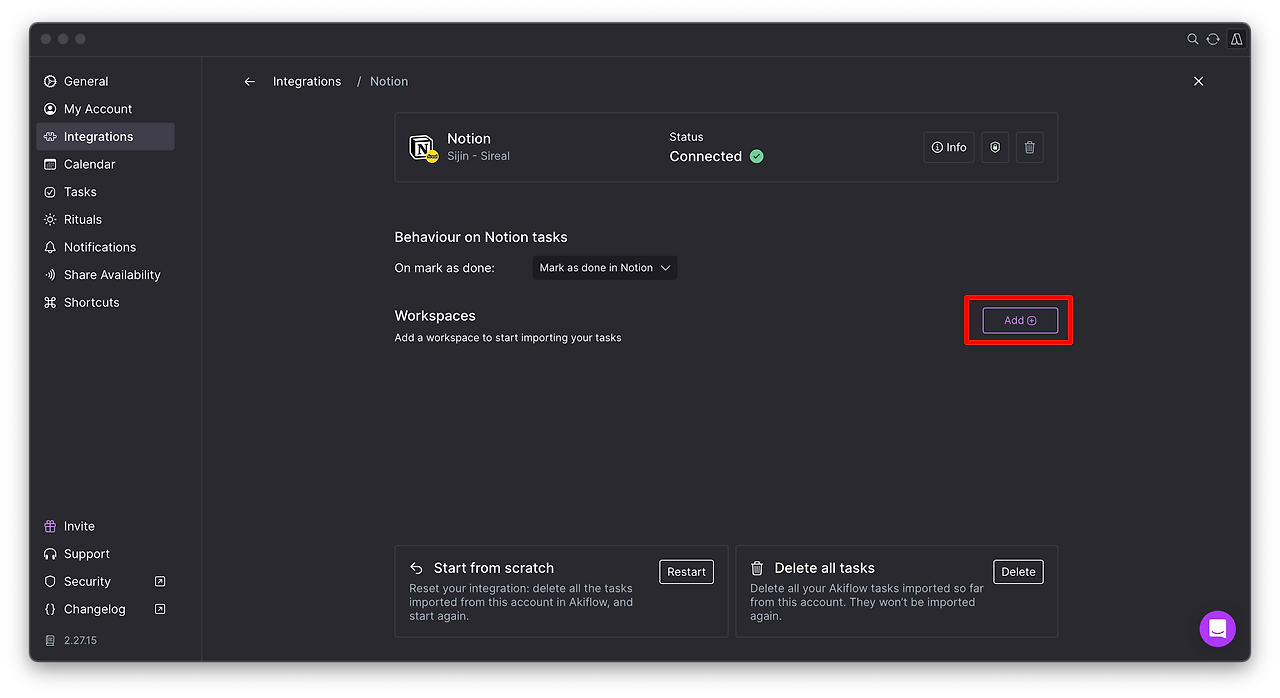This screenshot has height=698, width=1280.
Task: Click the sync refresh icon
Action: (1213, 39)
